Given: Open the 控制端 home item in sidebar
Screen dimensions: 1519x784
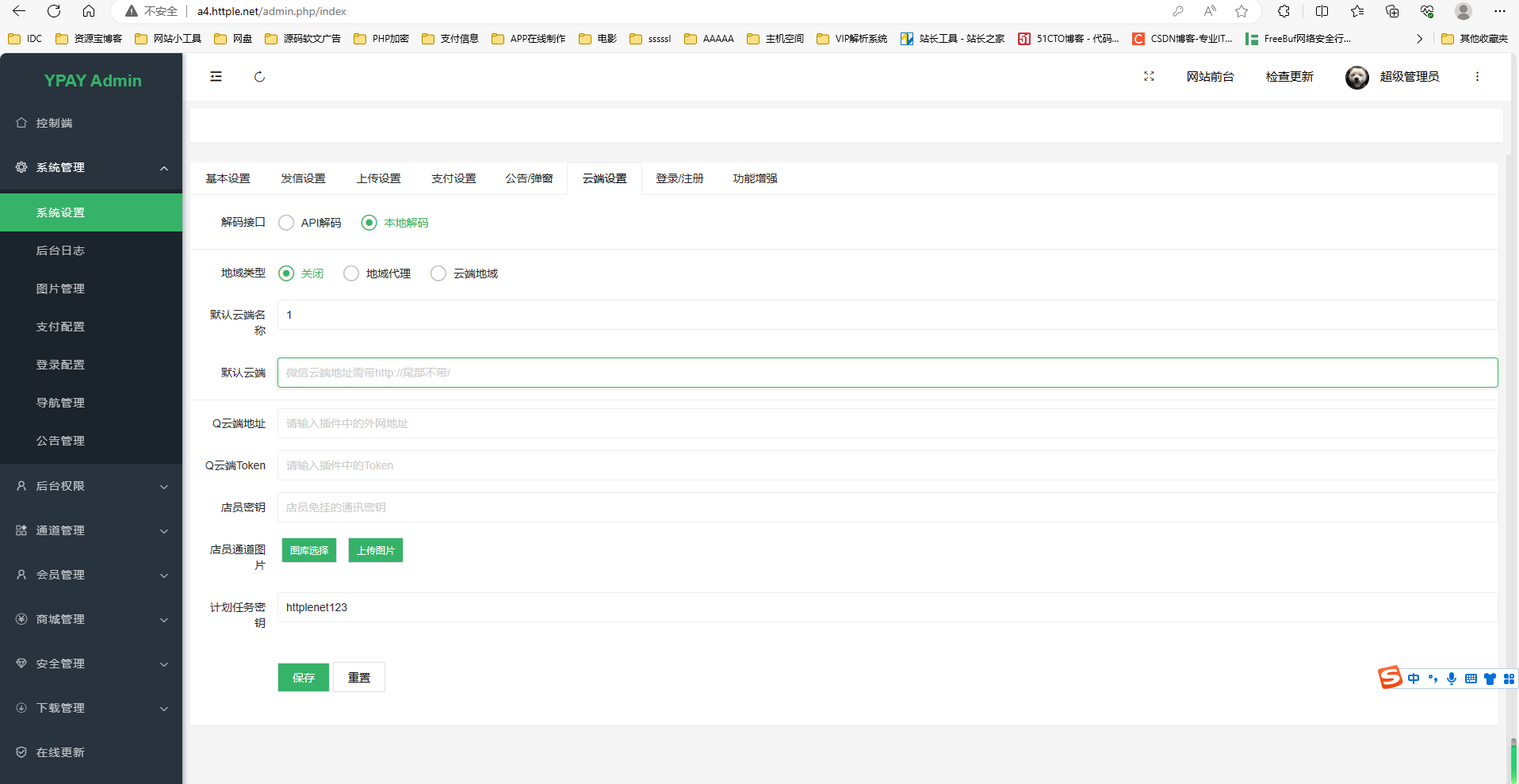Looking at the screenshot, I should point(54,123).
